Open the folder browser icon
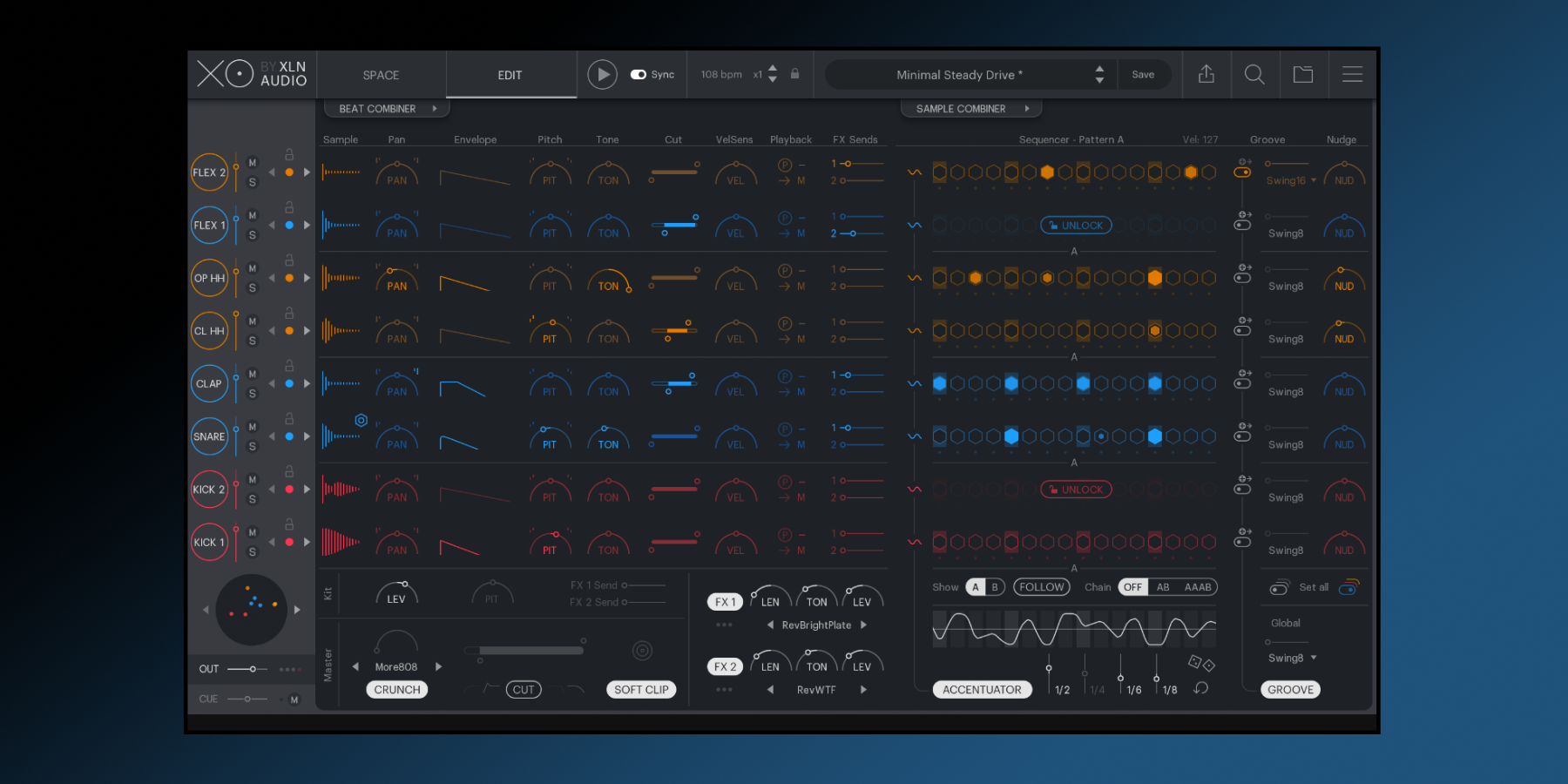This screenshot has width=1568, height=784. point(1303,75)
